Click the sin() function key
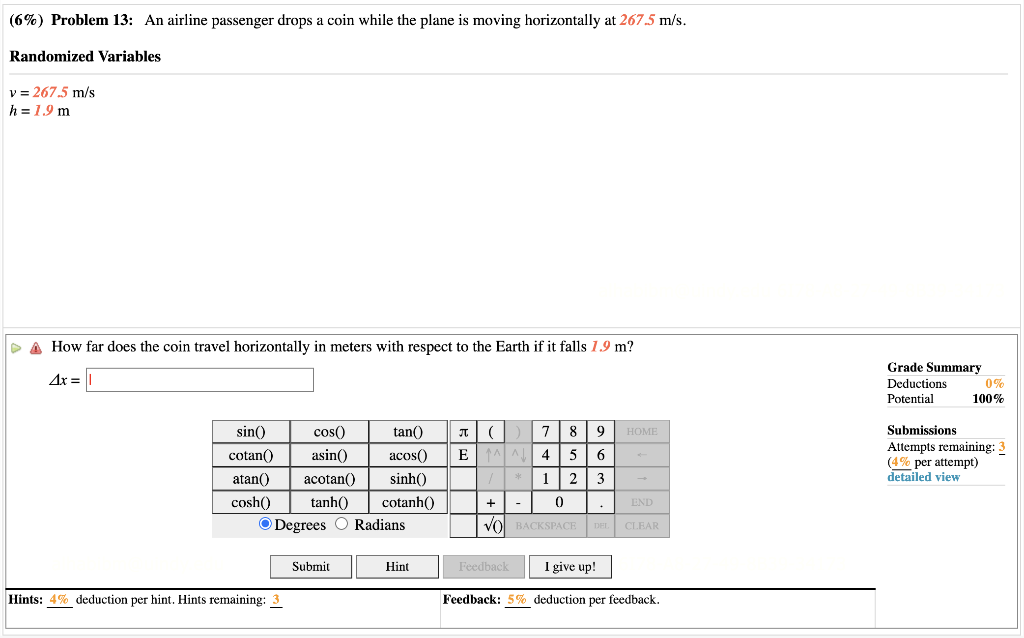Screen dimensions: 1024x638 pyautogui.click(x=250, y=431)
